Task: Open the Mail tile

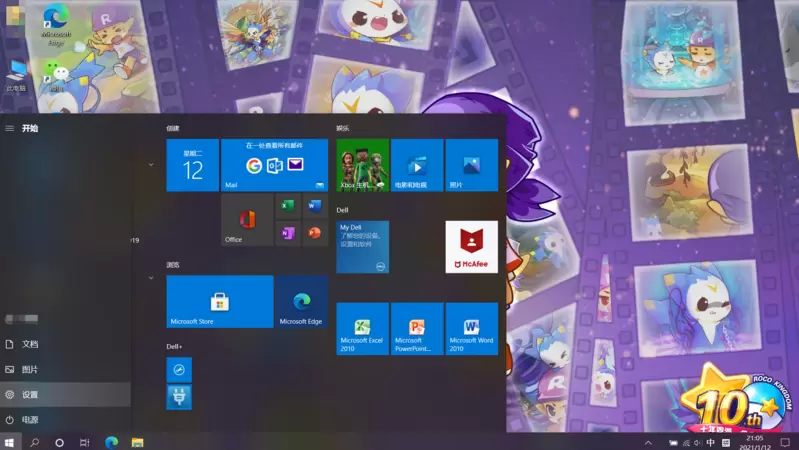Action: click(275, 165)
